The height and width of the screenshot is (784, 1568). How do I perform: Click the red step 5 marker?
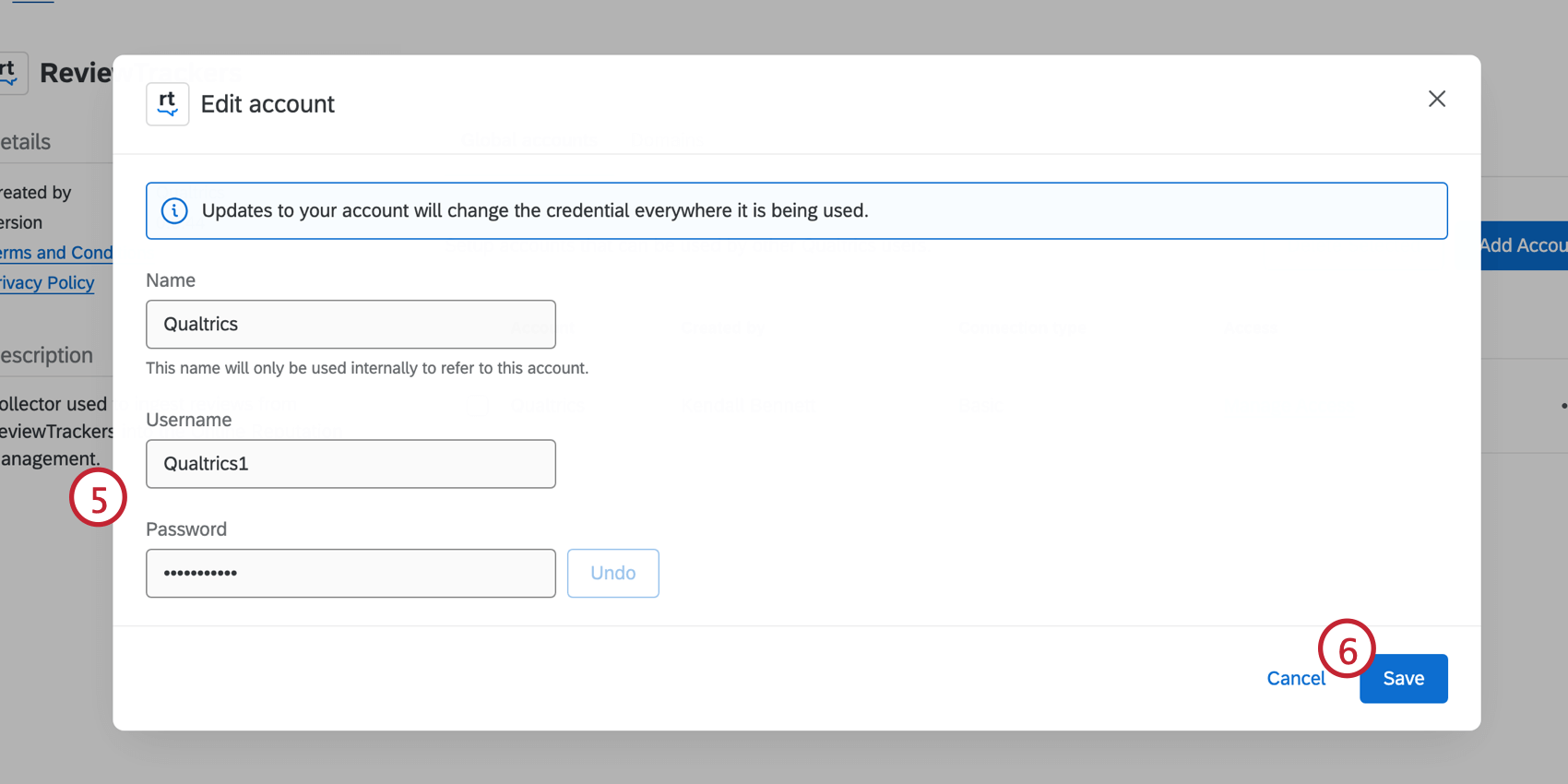coord(98,498)
